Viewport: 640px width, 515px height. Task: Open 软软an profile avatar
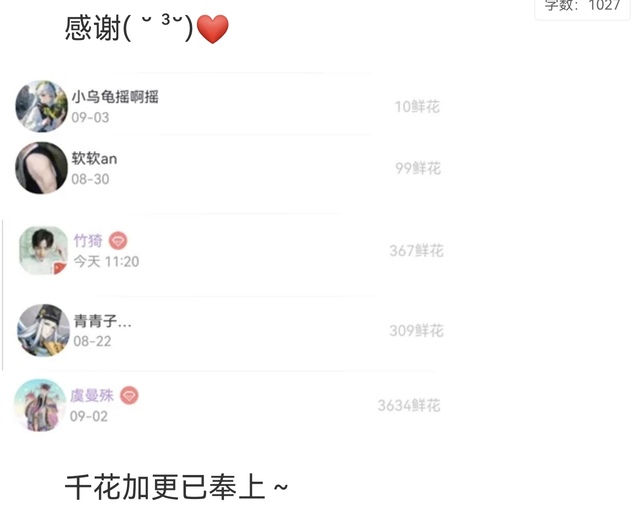(41, 168)
